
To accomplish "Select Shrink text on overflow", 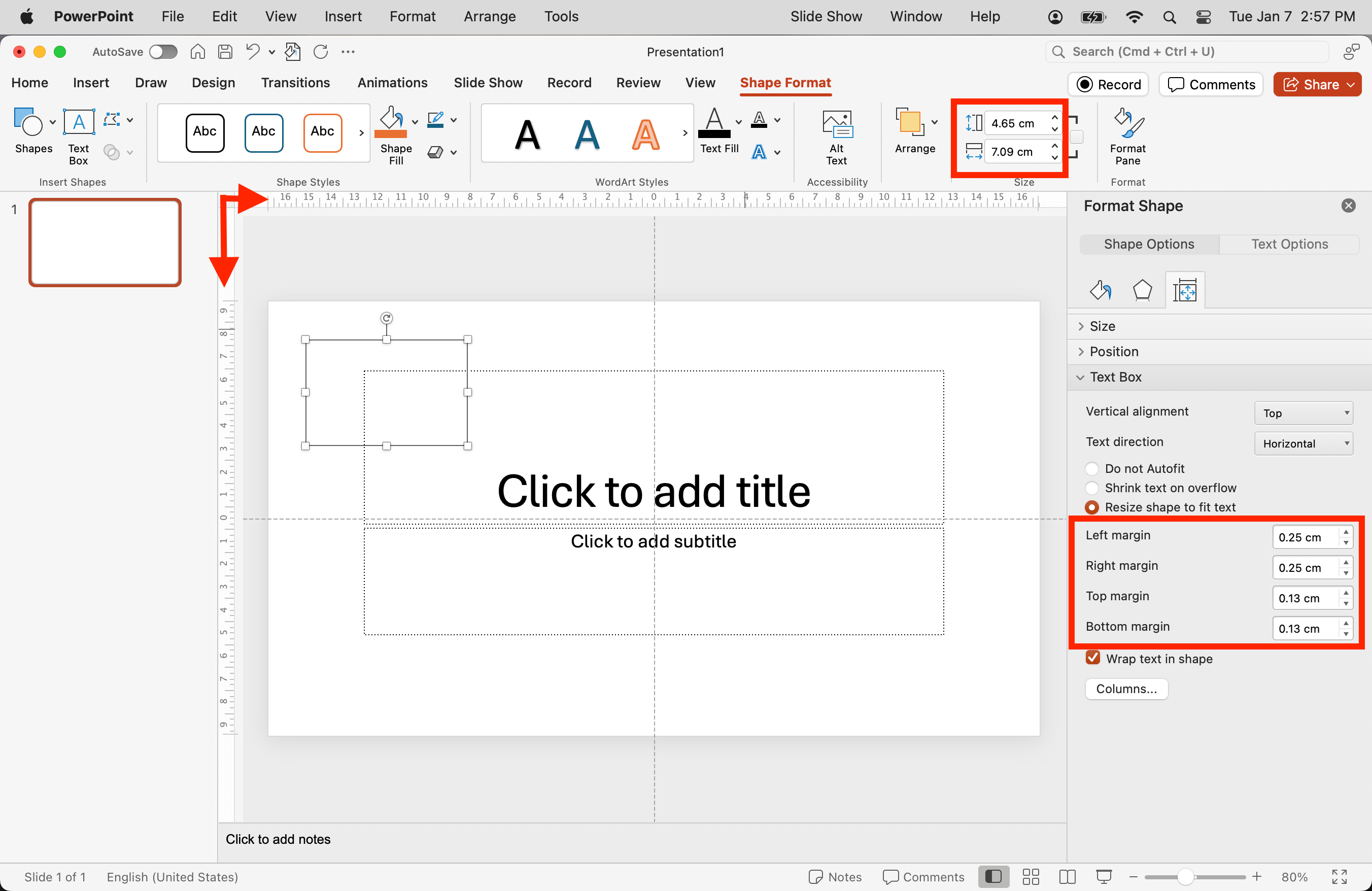I will point(1091,488).
